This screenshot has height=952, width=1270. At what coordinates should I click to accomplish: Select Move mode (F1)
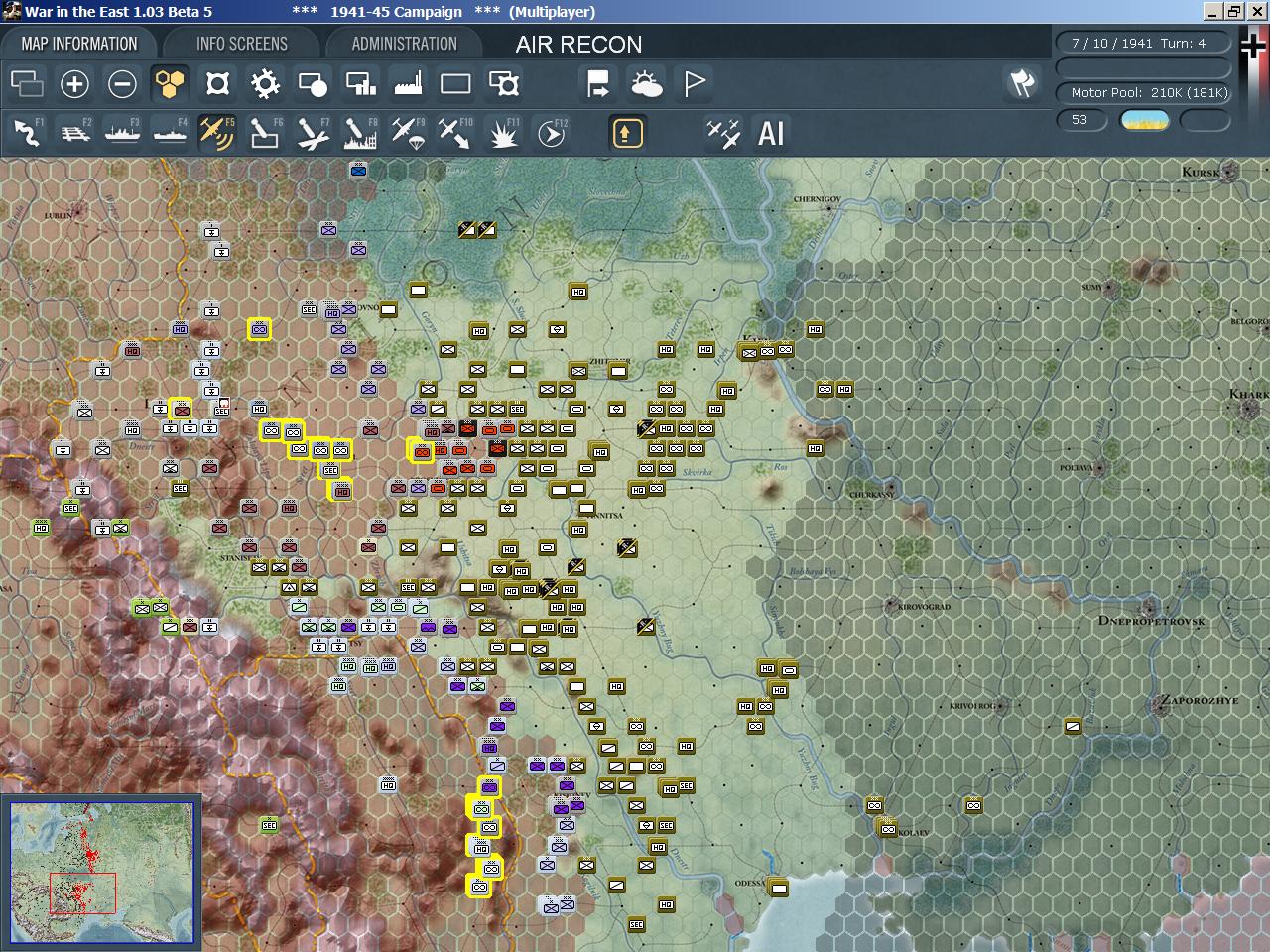pyautogui.click(x=27, y=133)
